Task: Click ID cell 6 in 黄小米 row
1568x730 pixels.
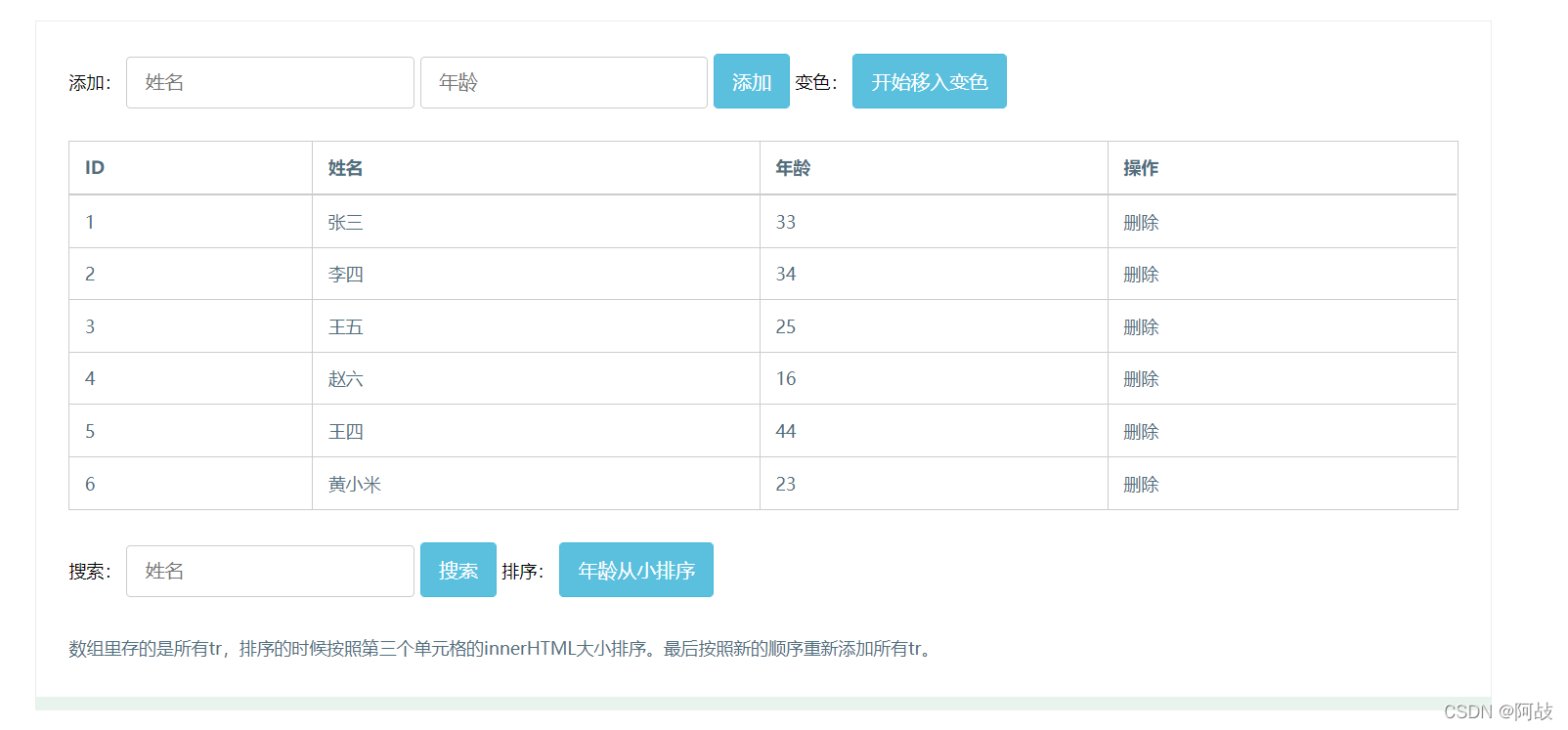Action: (x=191, y=484)
